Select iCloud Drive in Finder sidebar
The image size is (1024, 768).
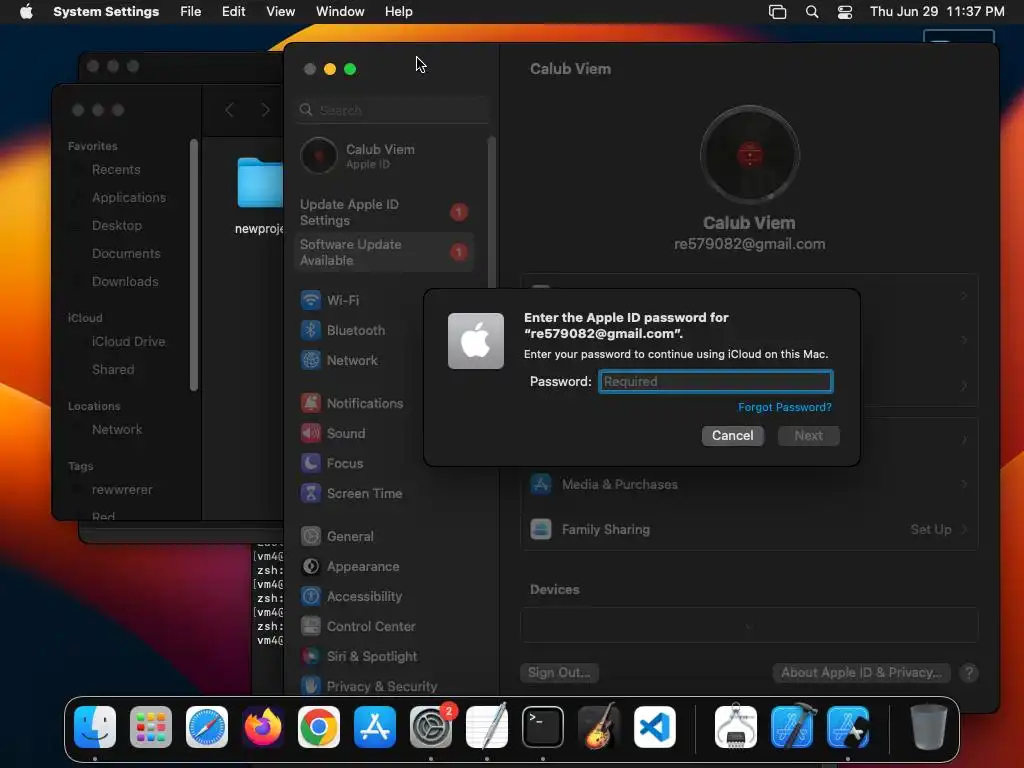[128, 342]
